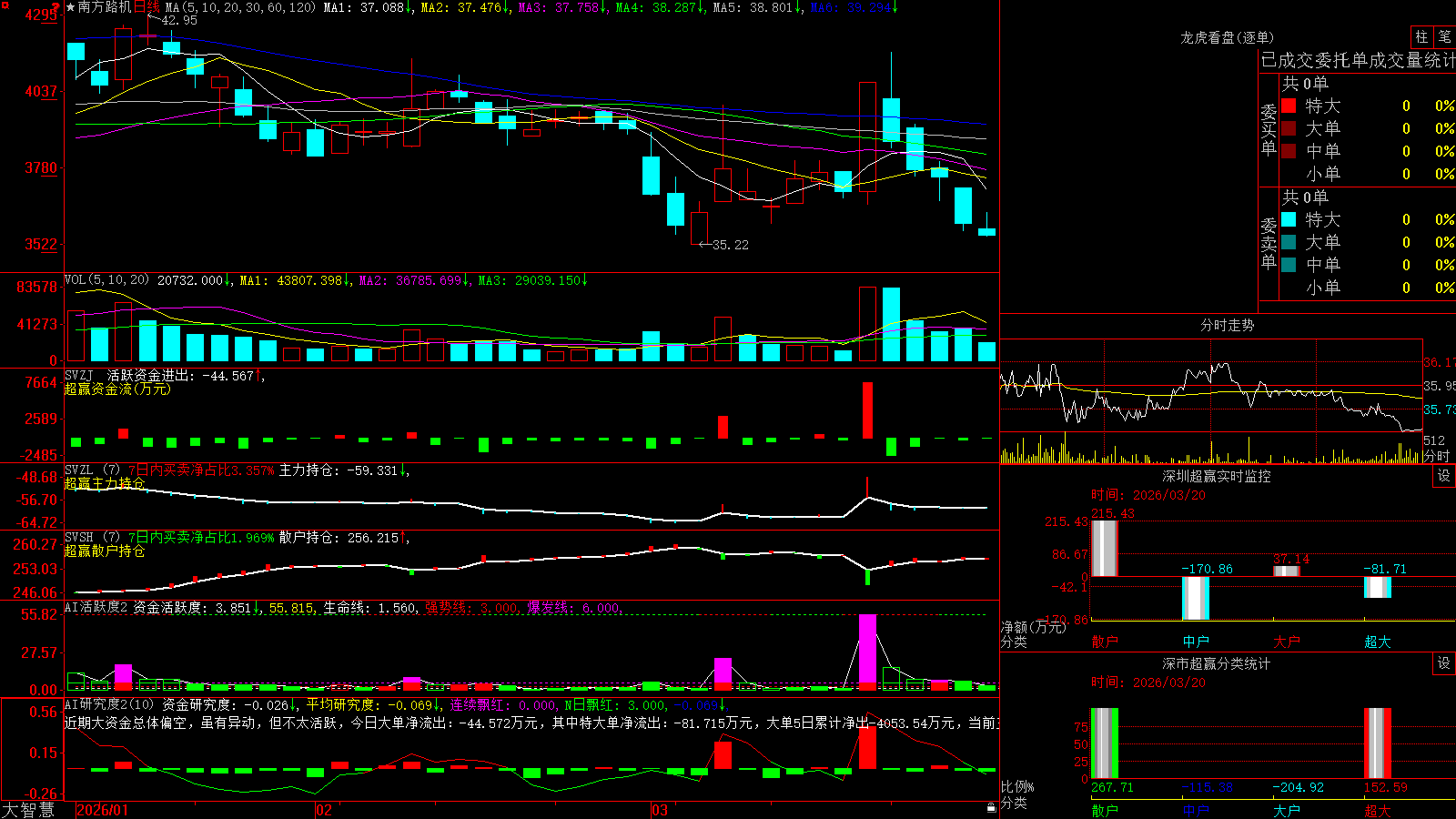Click 共0单 count under 委买单
This screenshot has height=819, width=1456.
coord(1305,83)
